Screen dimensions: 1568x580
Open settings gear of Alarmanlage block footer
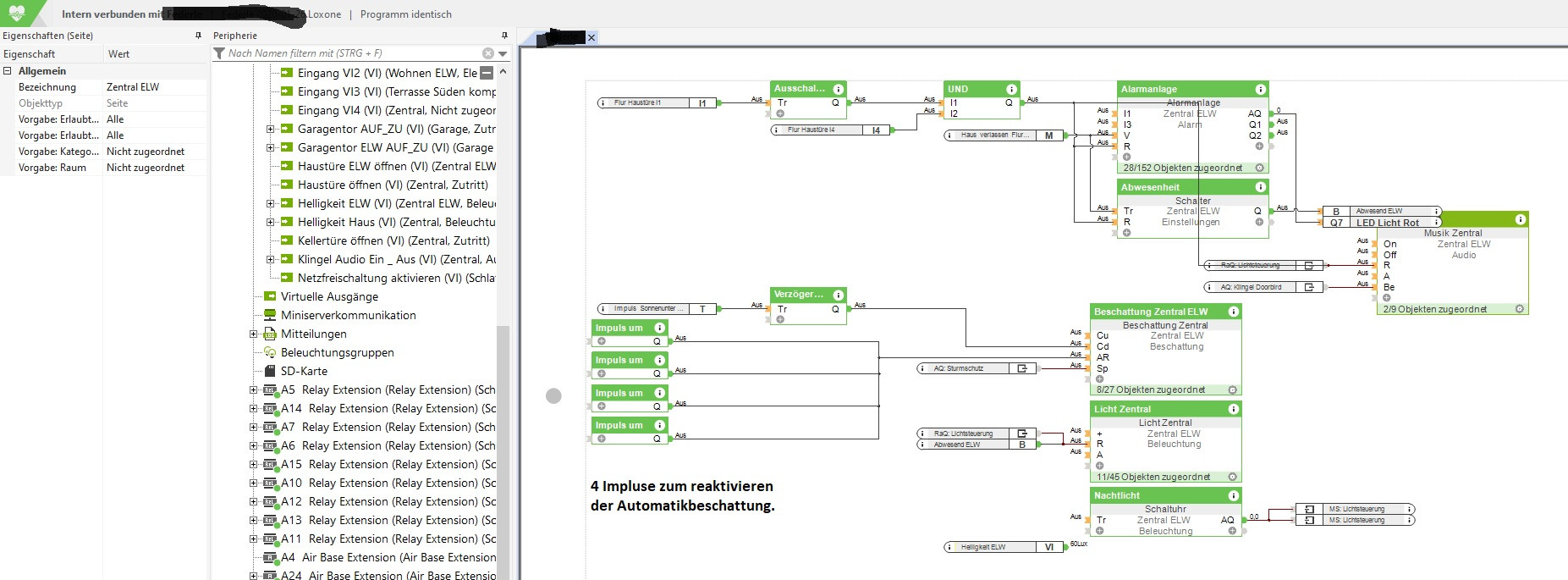pyautogui.click(x=1259, y=168)
